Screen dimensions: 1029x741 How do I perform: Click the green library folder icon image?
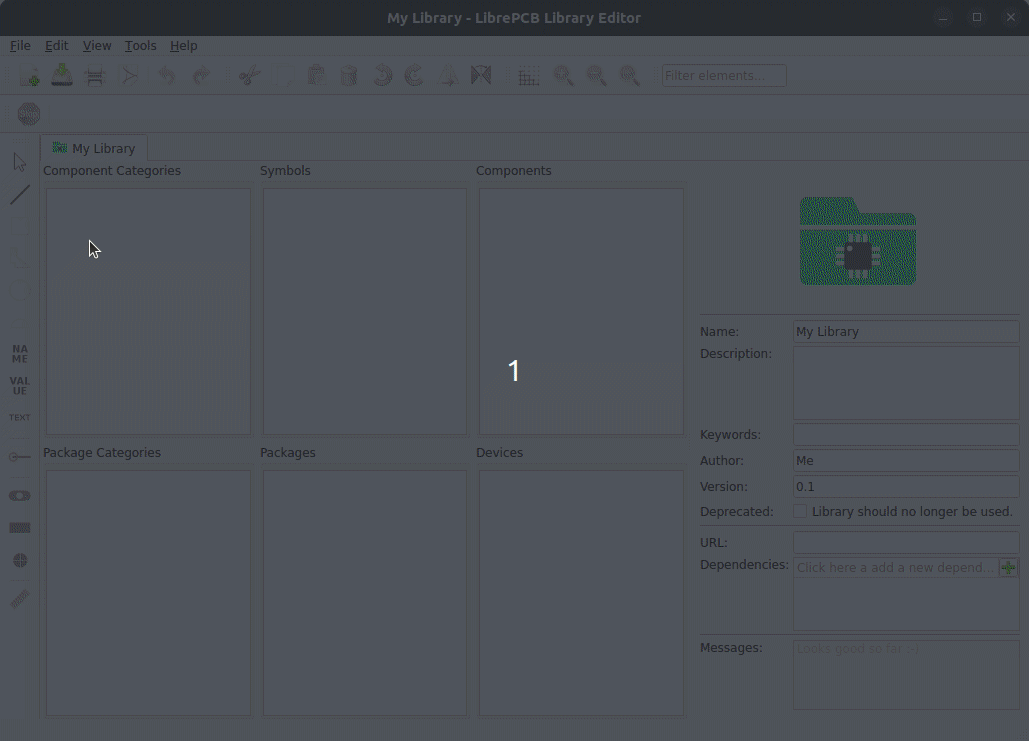(858, 241)
